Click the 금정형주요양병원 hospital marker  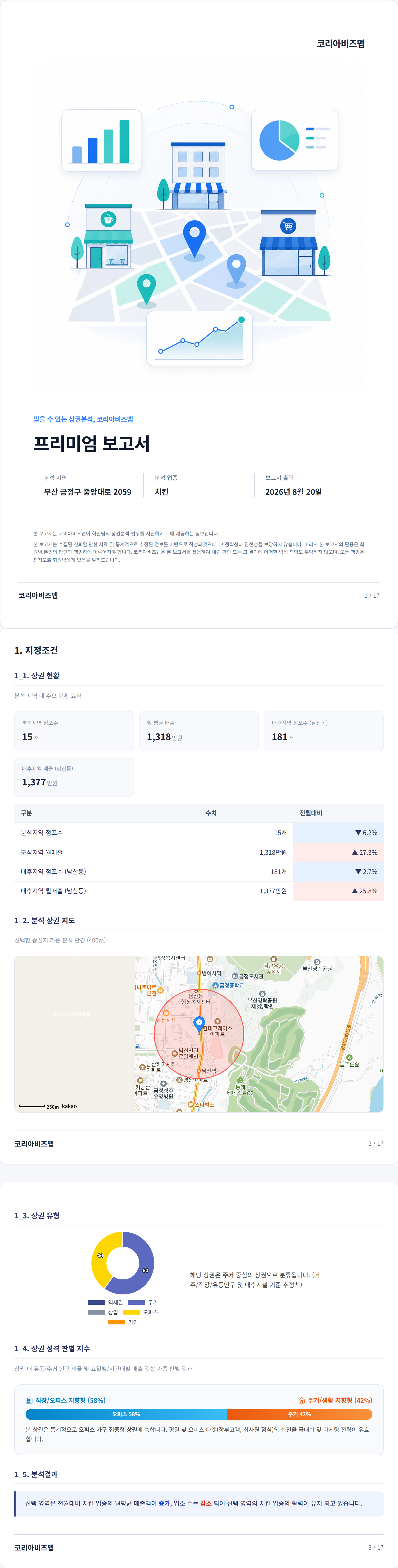[x=163, y=1084]
